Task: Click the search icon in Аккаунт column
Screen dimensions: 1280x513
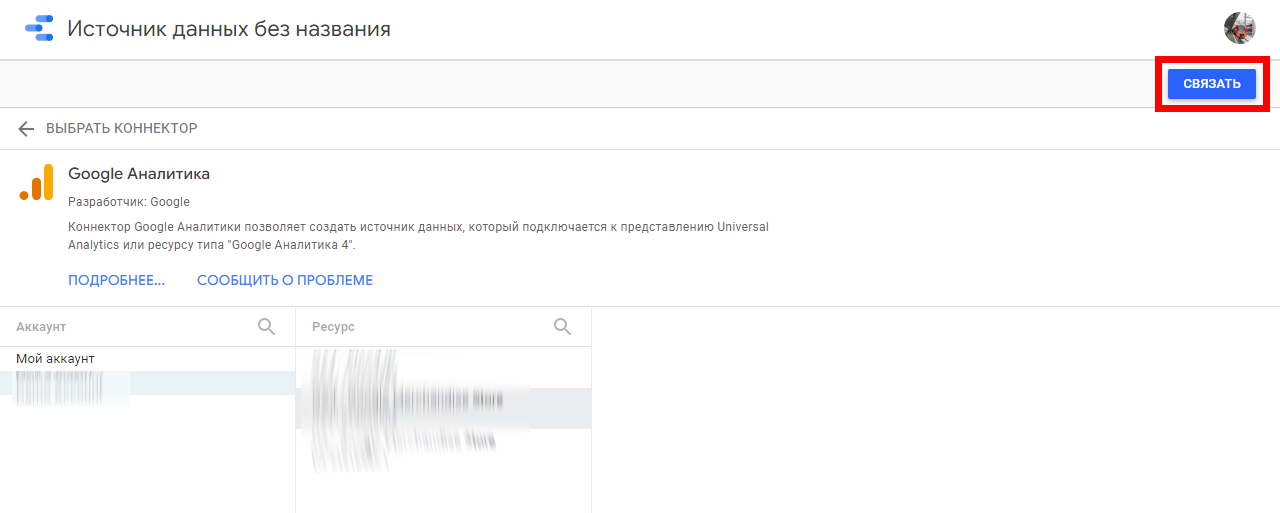Action: (x=266, y=326)
